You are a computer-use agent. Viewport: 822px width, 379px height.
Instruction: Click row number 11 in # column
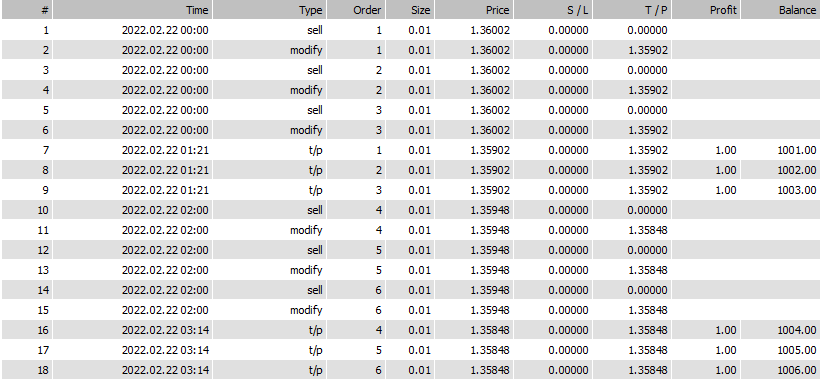pyautogui.click(x=43, y=230)
